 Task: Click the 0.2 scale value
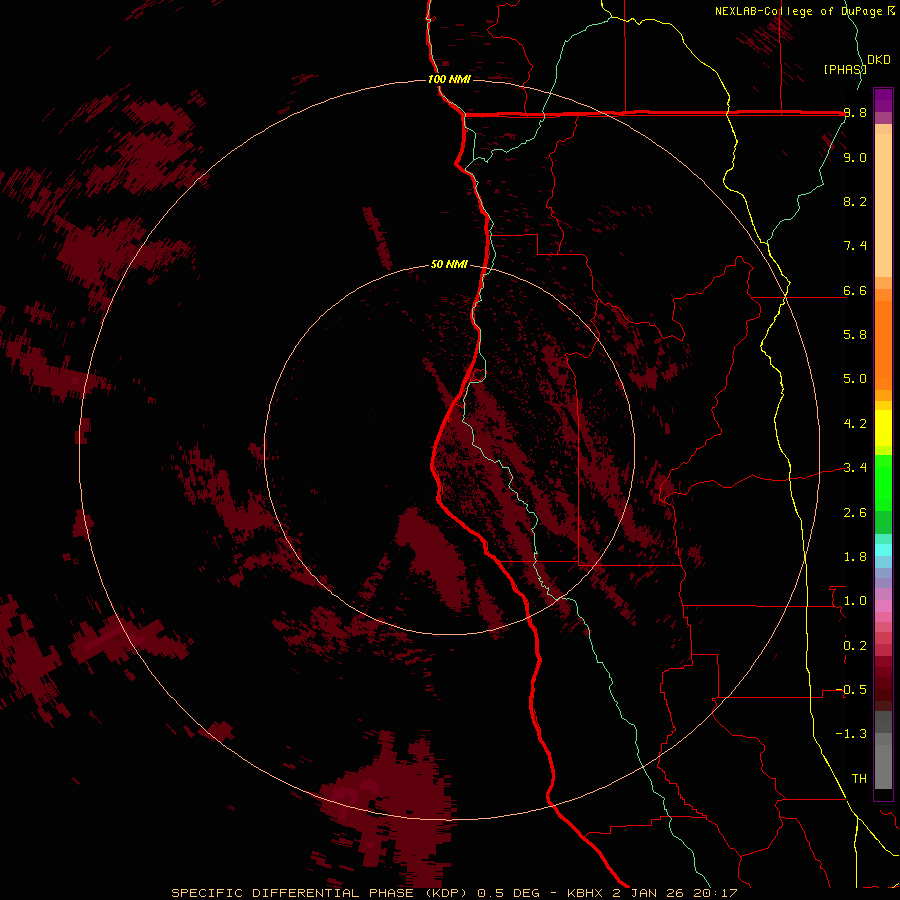[855, 646]
